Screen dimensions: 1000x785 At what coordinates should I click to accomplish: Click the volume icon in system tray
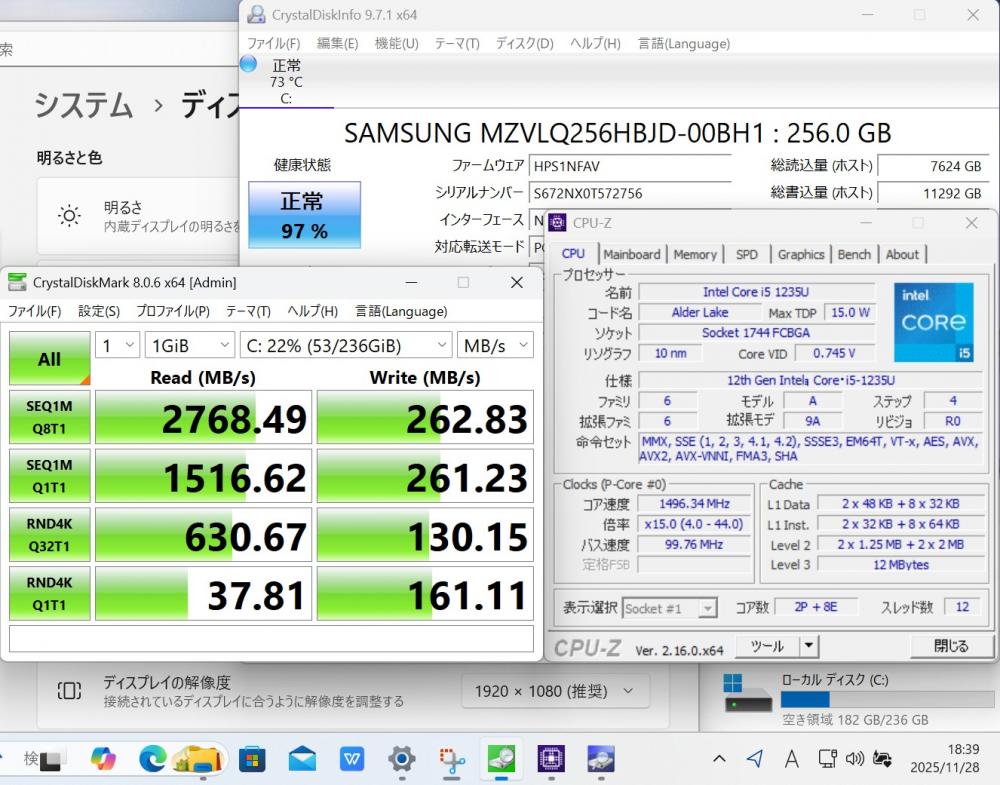click(x=854, y=759)
